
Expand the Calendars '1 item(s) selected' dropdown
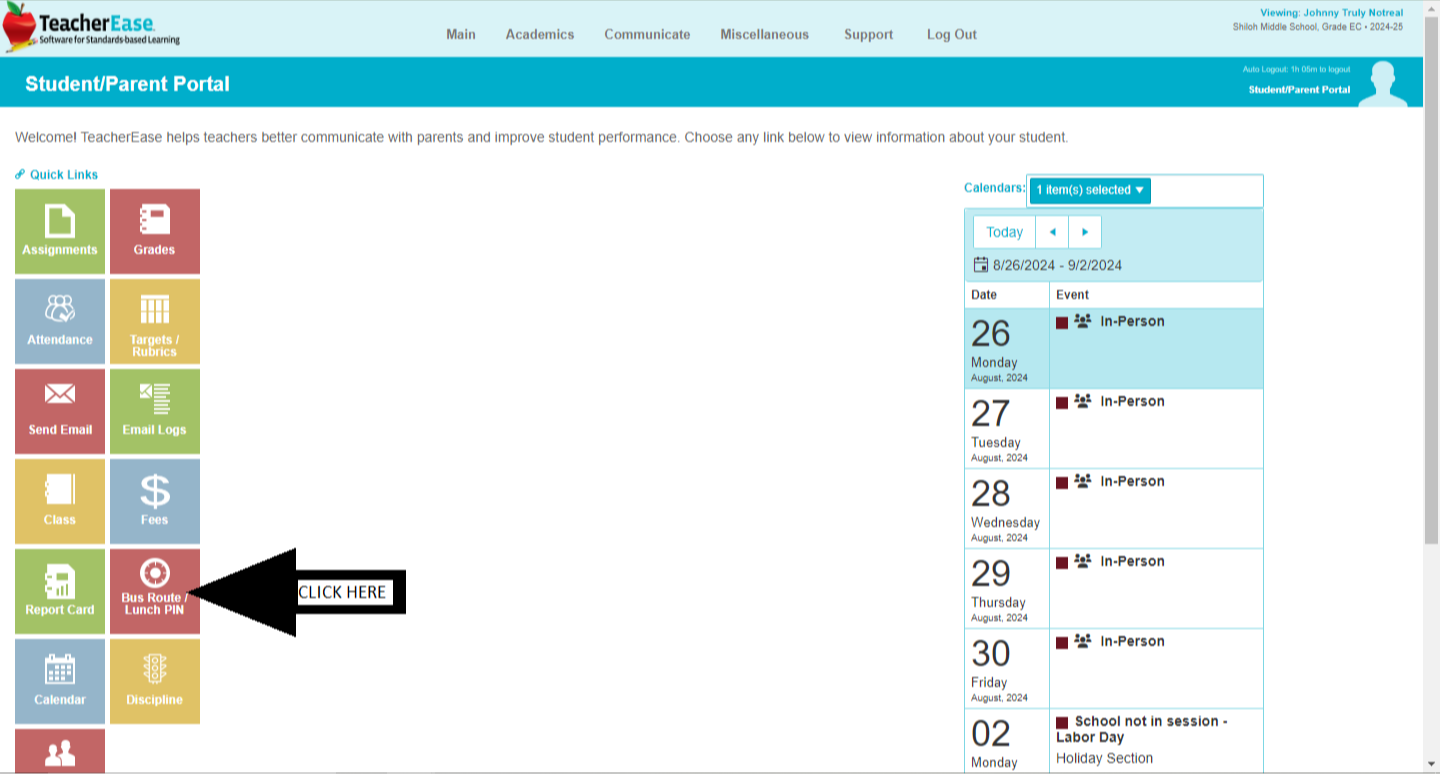pos(1090,190)
